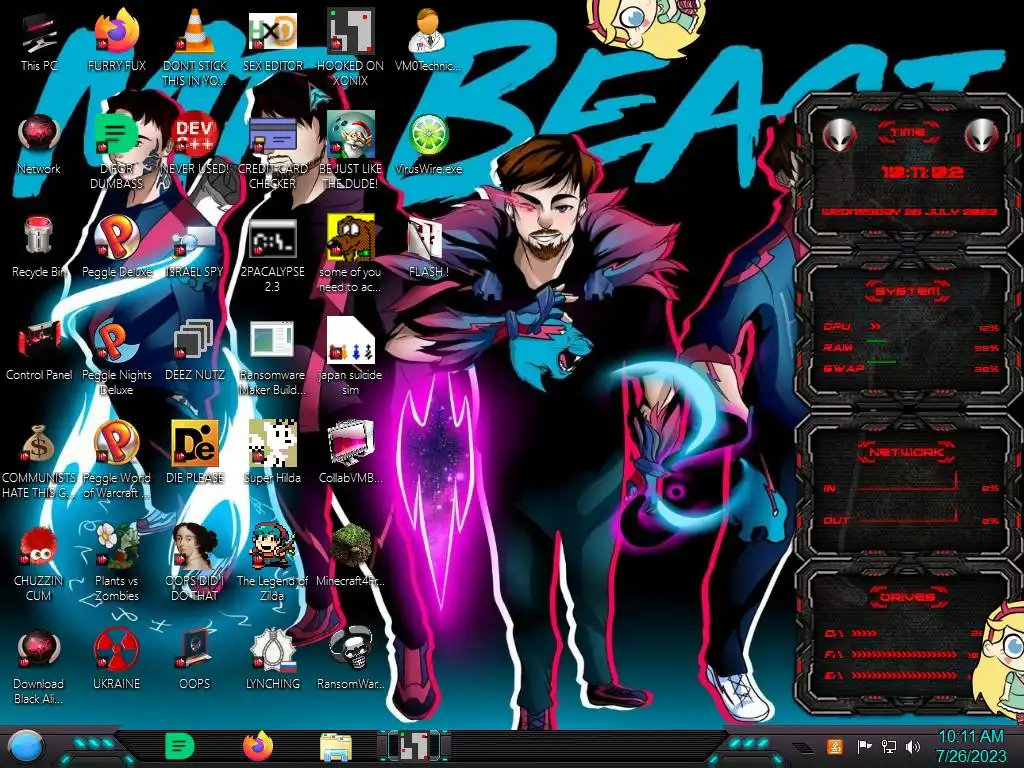Click the TIME gadget clock readout
The width and height of the screenshot is (1024, 768).
[923, 172]
